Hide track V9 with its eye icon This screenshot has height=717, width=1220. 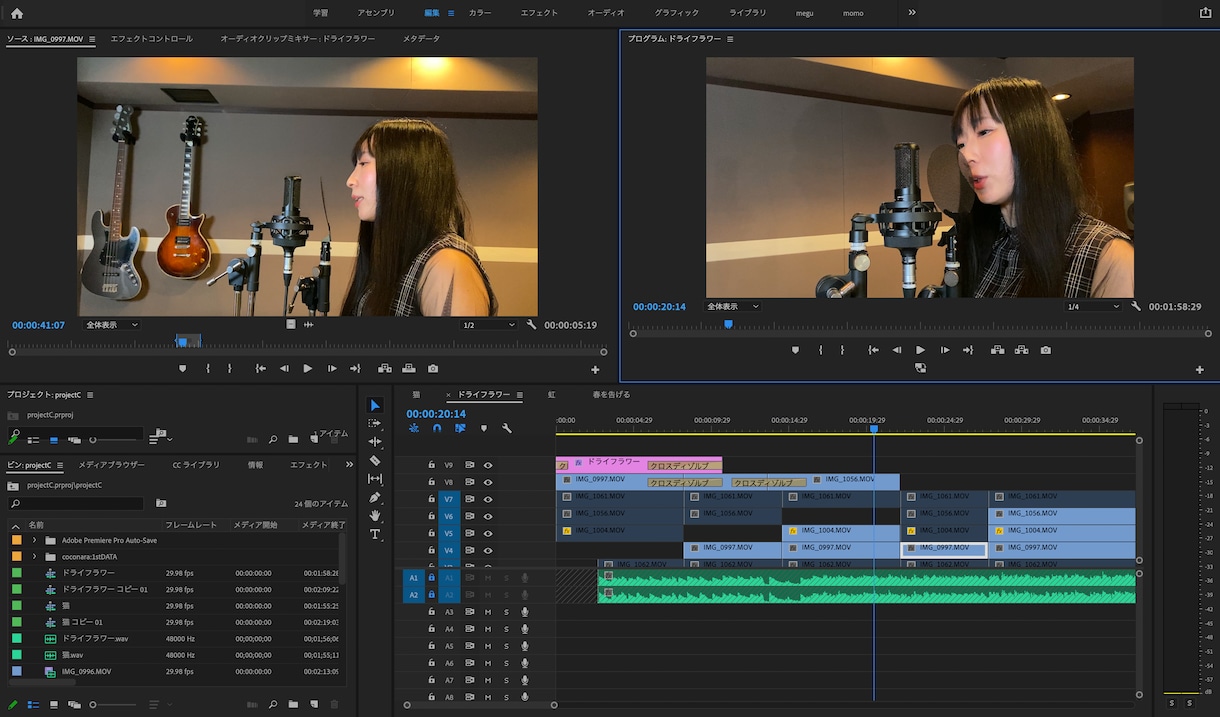click(489, 465)
